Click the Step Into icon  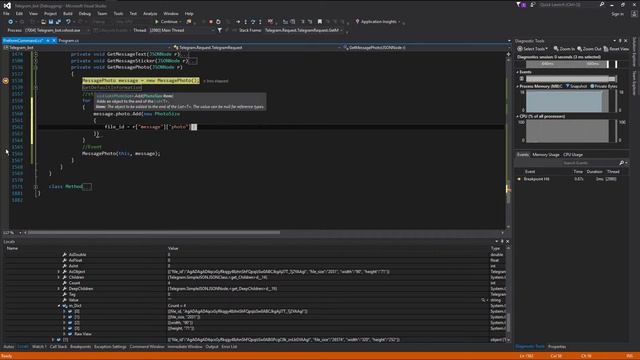[x=246, y=22]
